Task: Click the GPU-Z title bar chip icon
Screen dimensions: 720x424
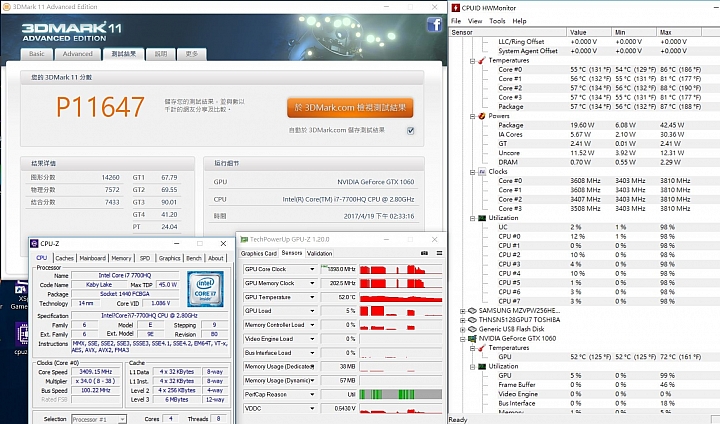Action: tap(244, 239)
